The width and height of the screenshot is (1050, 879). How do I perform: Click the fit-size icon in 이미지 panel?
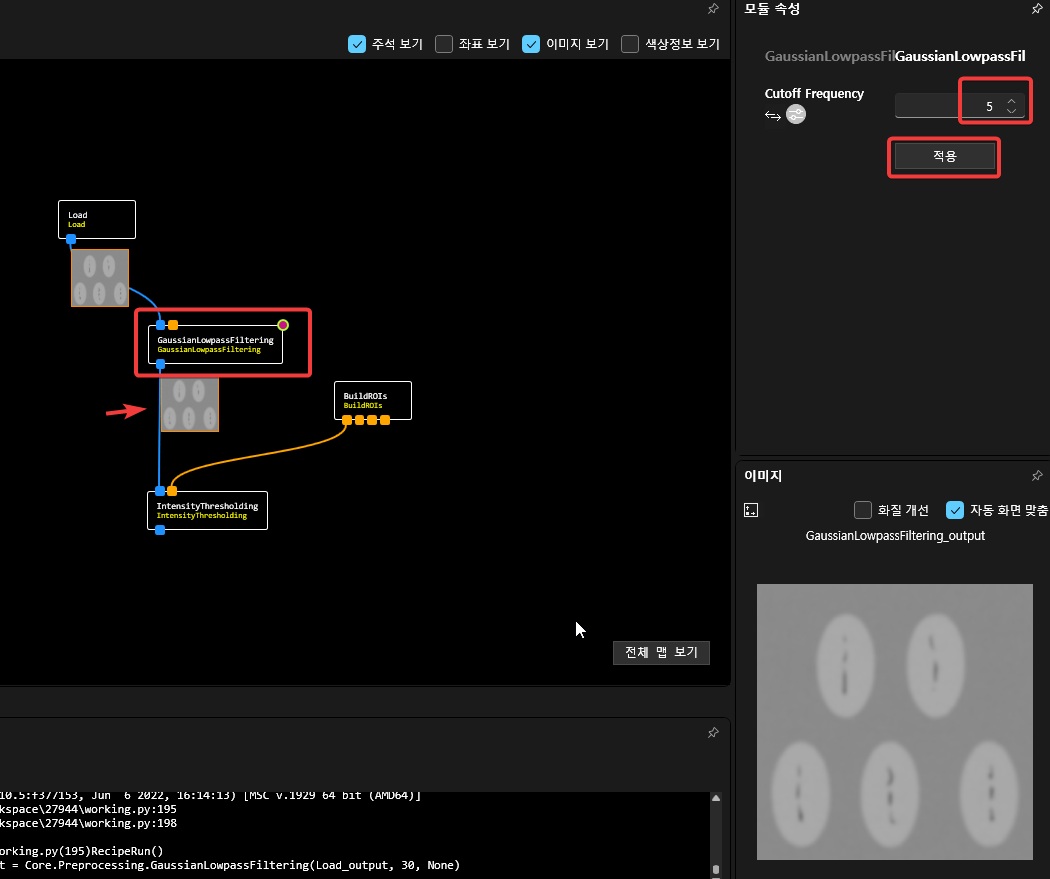pyautogui.click(x=752, y=510)
